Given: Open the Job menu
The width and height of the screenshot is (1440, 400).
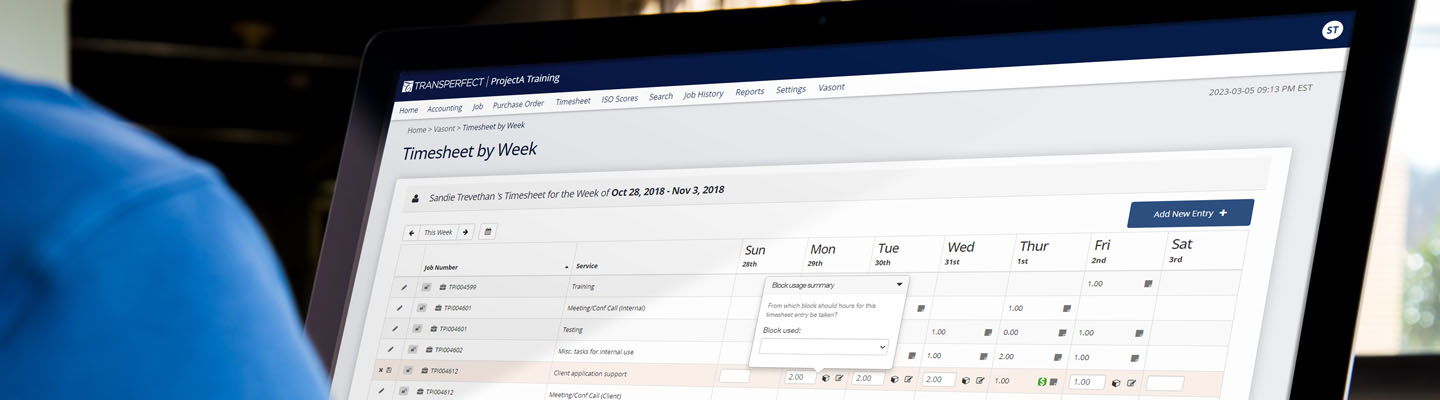Looking at the screenshot, I should click(478, 106).
